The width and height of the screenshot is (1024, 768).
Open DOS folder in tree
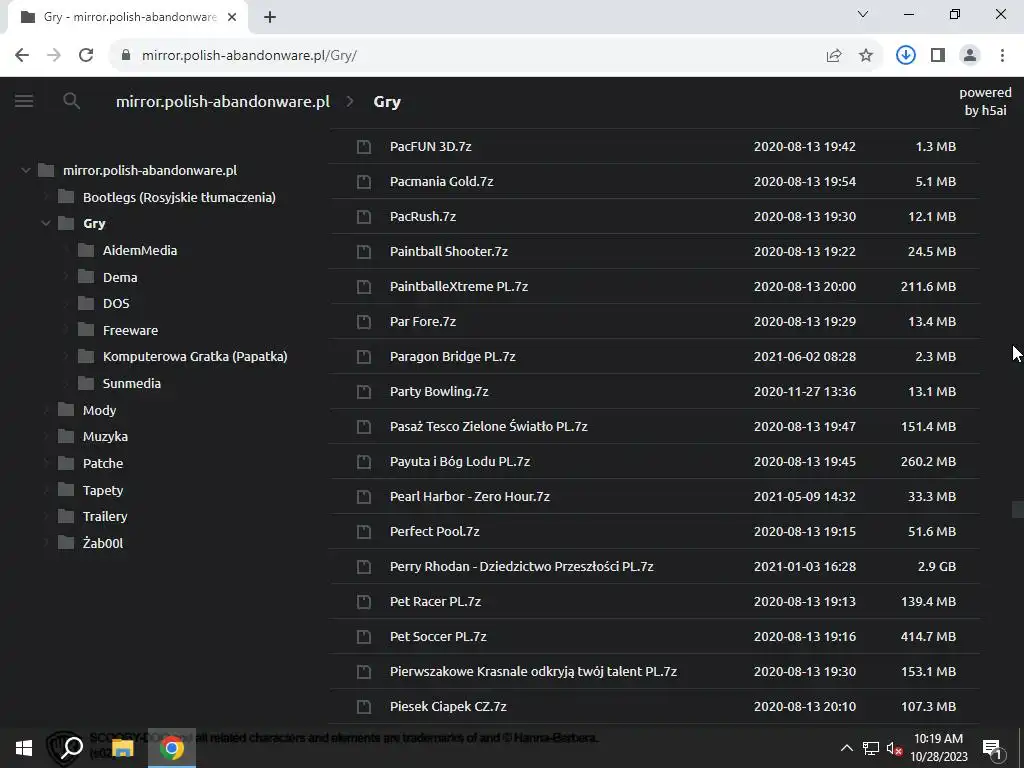tap(116, 304)
